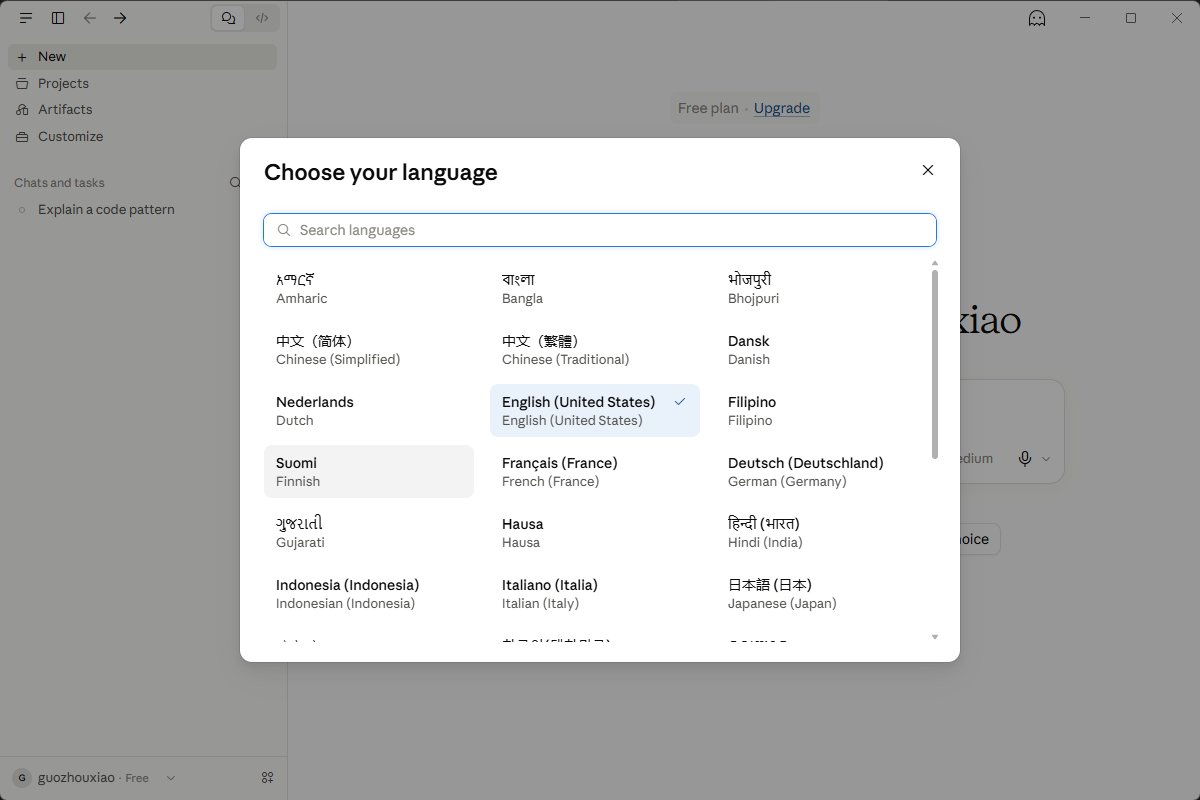The height and width of the screenshot is (800, 1200).
Task: Select Dutch language
Action: click(x=369, y=410)
